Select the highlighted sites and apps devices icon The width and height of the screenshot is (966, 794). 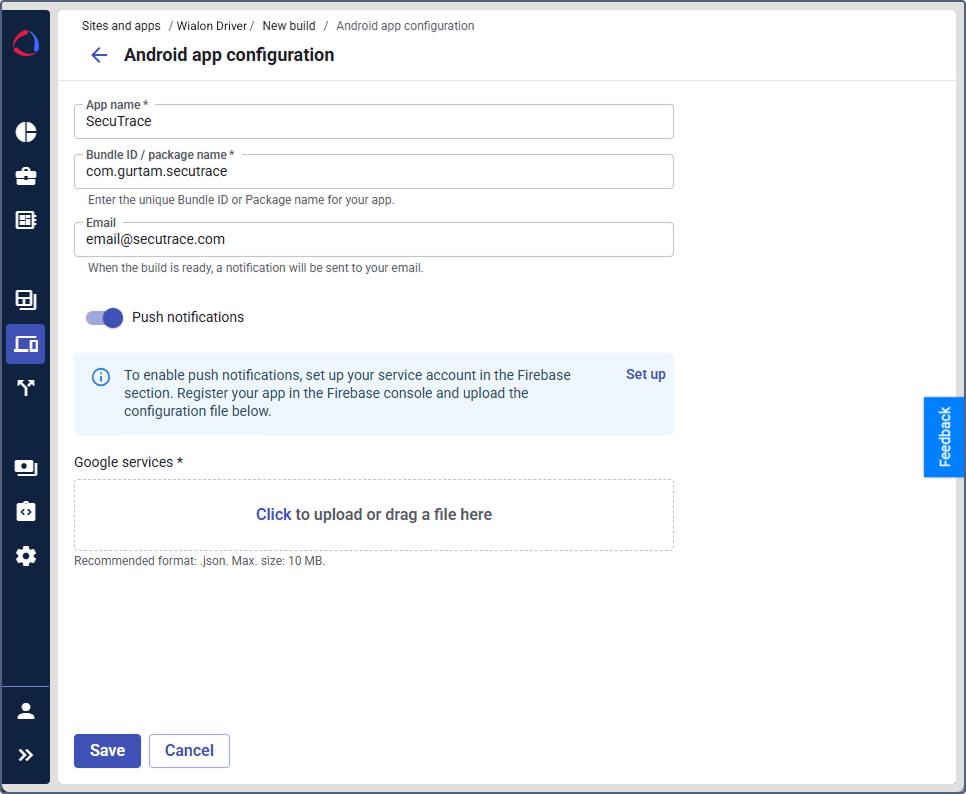tap(26, 344)
